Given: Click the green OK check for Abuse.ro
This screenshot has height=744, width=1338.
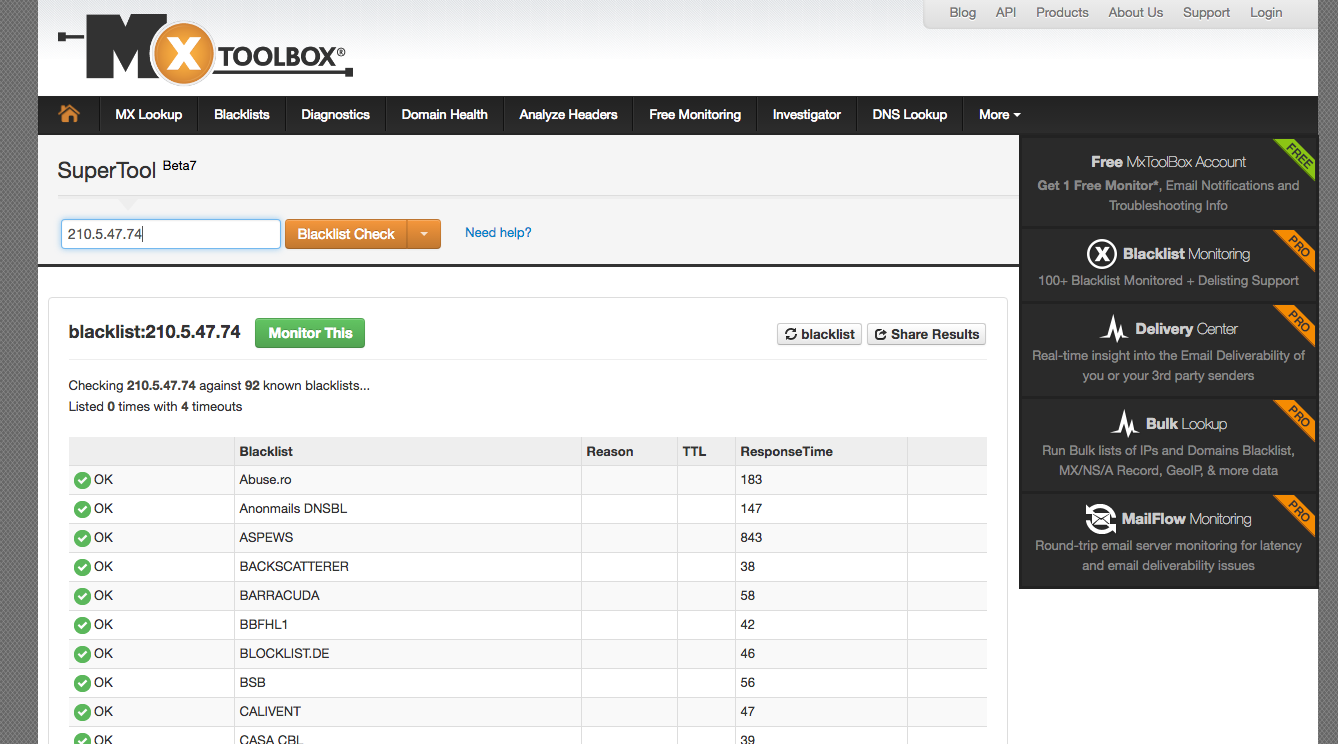Looking at the screenshot, I should (x=82, y=480).
